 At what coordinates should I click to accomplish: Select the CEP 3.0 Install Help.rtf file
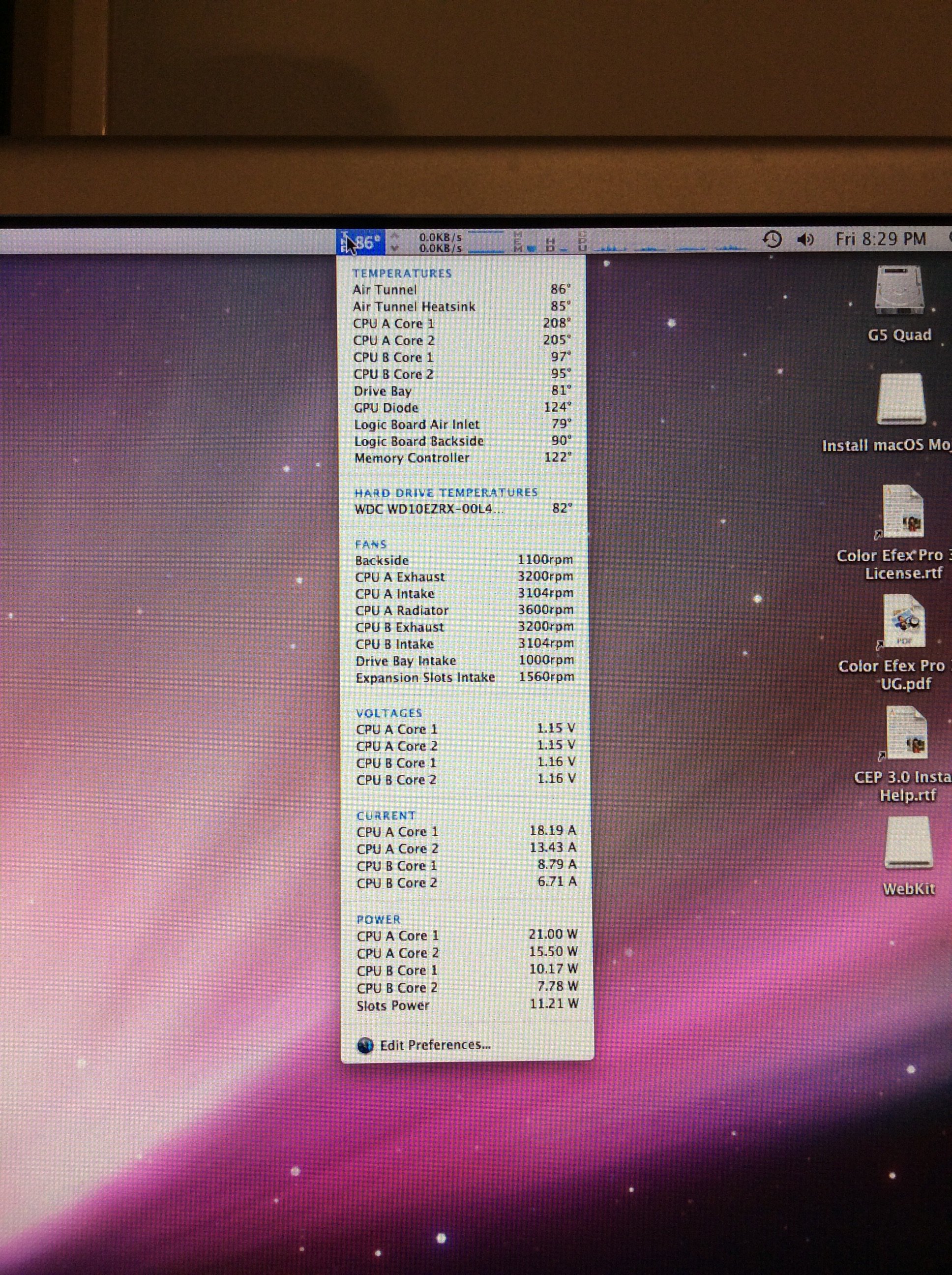[906, 733]
